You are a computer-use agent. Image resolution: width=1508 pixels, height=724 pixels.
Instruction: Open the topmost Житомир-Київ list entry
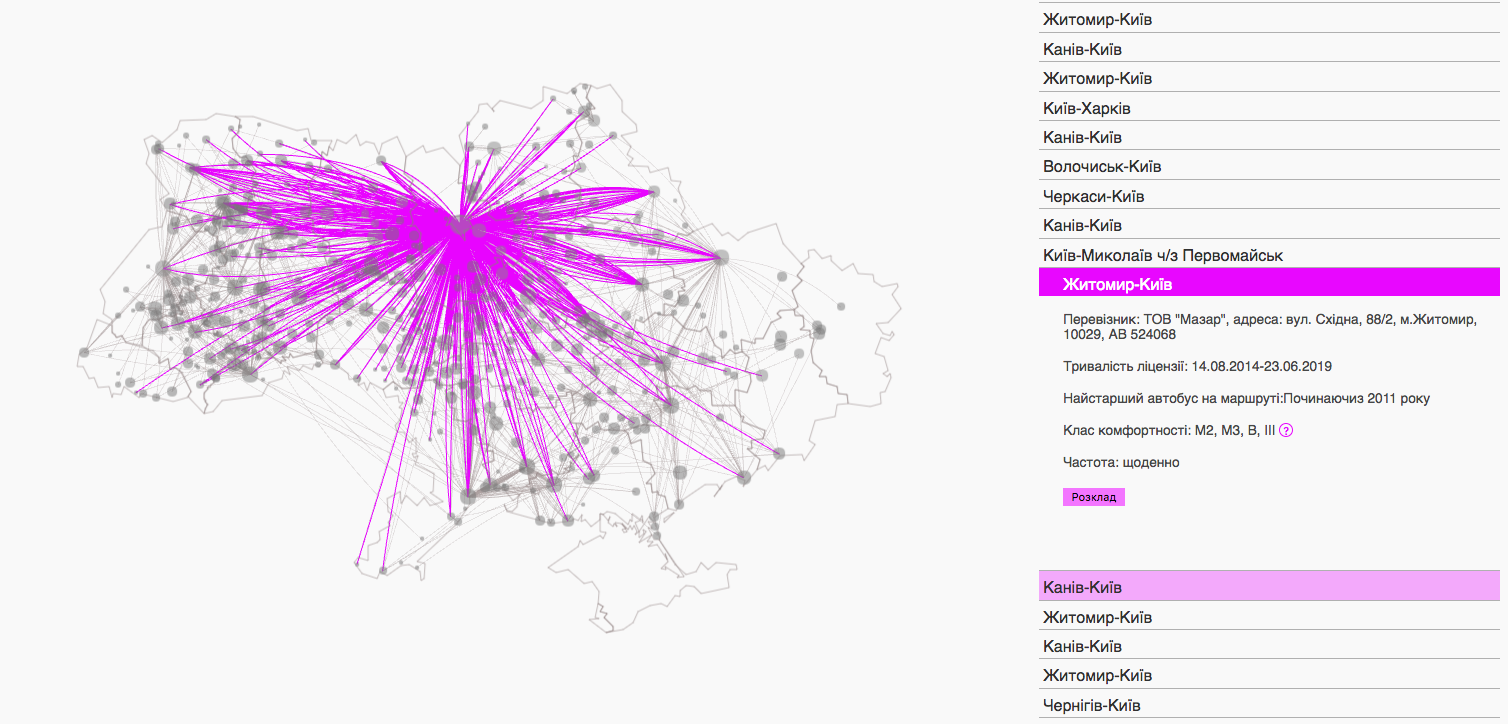pyautogui.click(x=1097, y=20)
